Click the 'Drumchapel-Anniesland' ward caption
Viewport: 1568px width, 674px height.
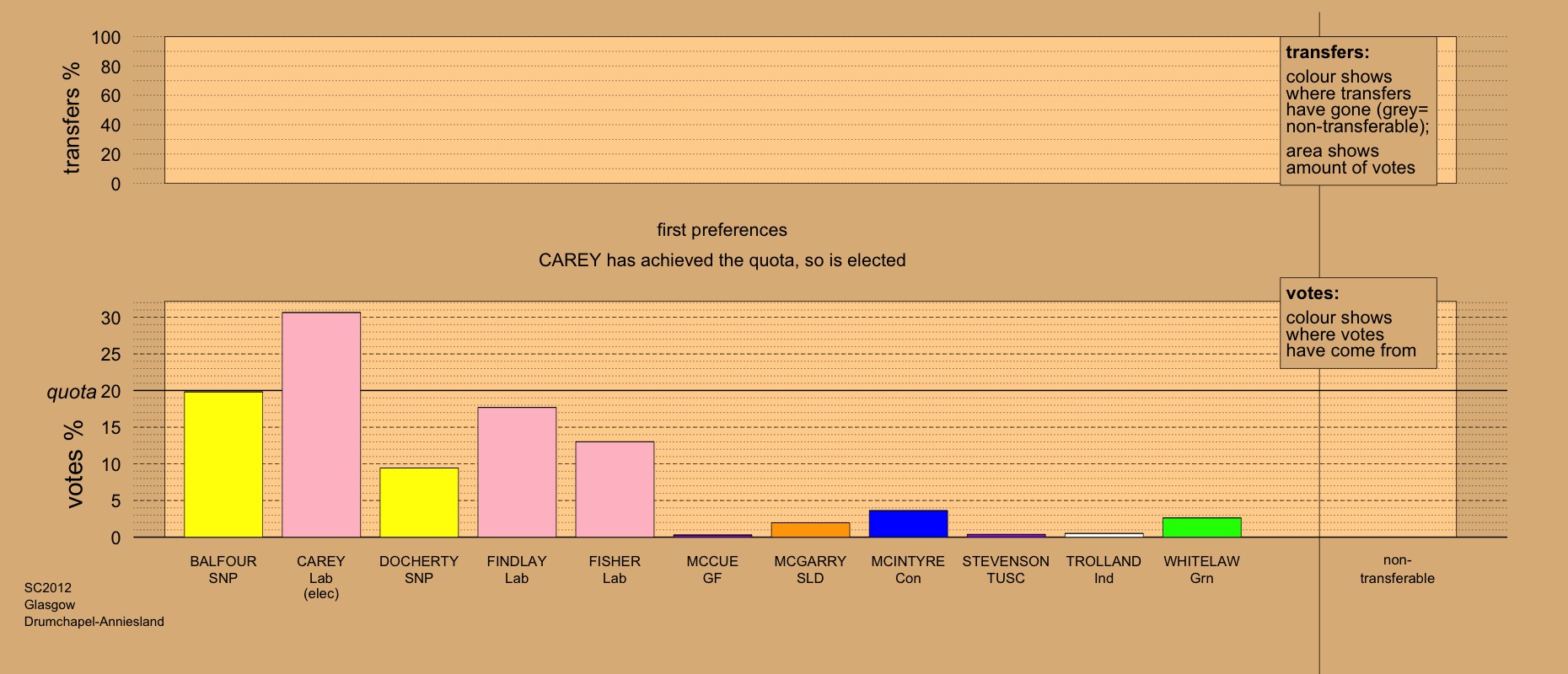[x=94, y=622]
